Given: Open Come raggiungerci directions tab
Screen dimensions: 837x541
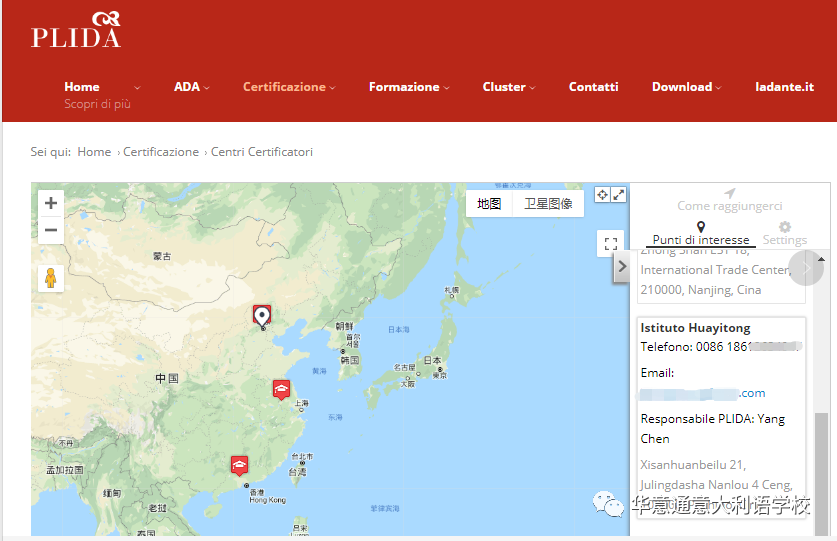Looking at the screenshot, I should (729, 200).
